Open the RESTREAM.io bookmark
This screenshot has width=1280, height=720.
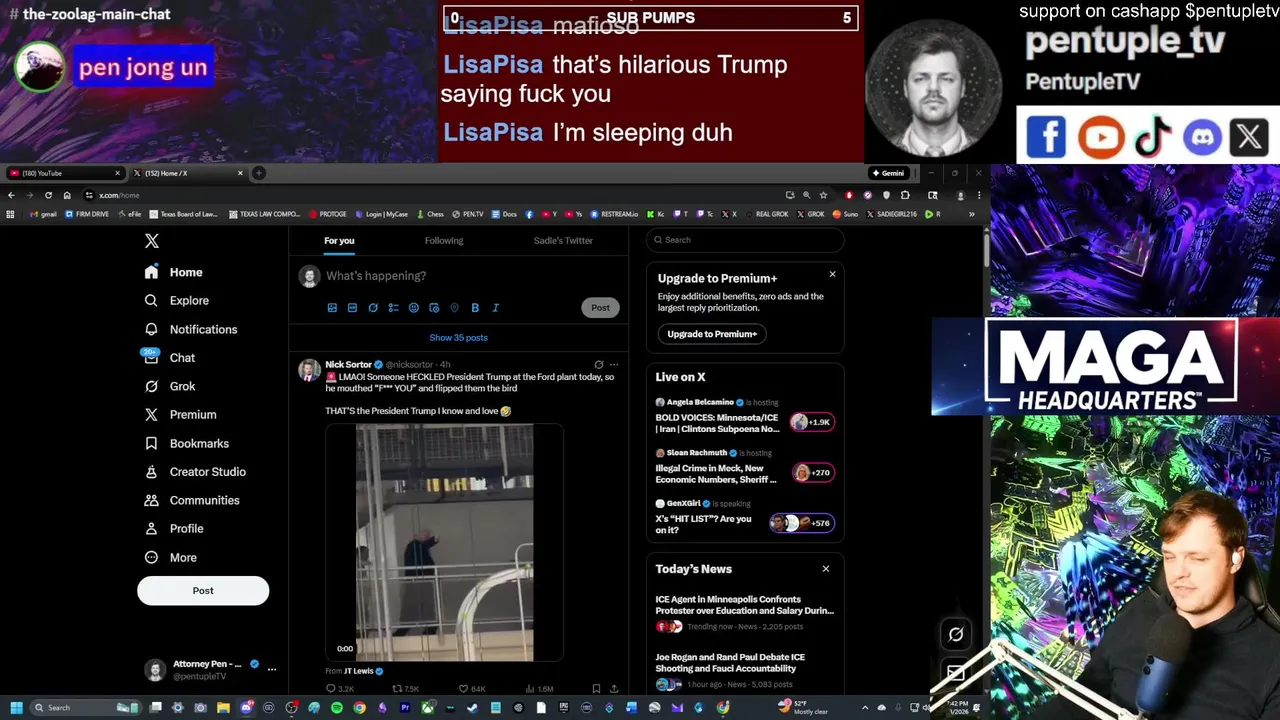coord(614,214)
